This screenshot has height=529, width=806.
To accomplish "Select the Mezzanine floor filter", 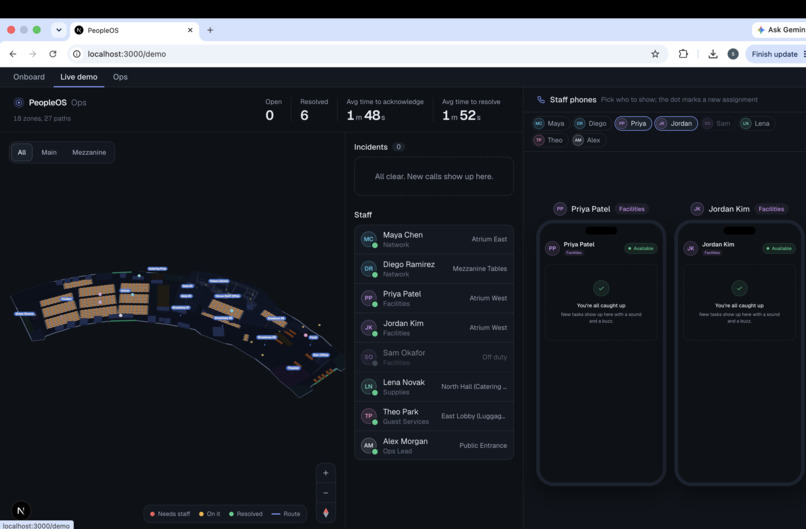I will 89,152.
